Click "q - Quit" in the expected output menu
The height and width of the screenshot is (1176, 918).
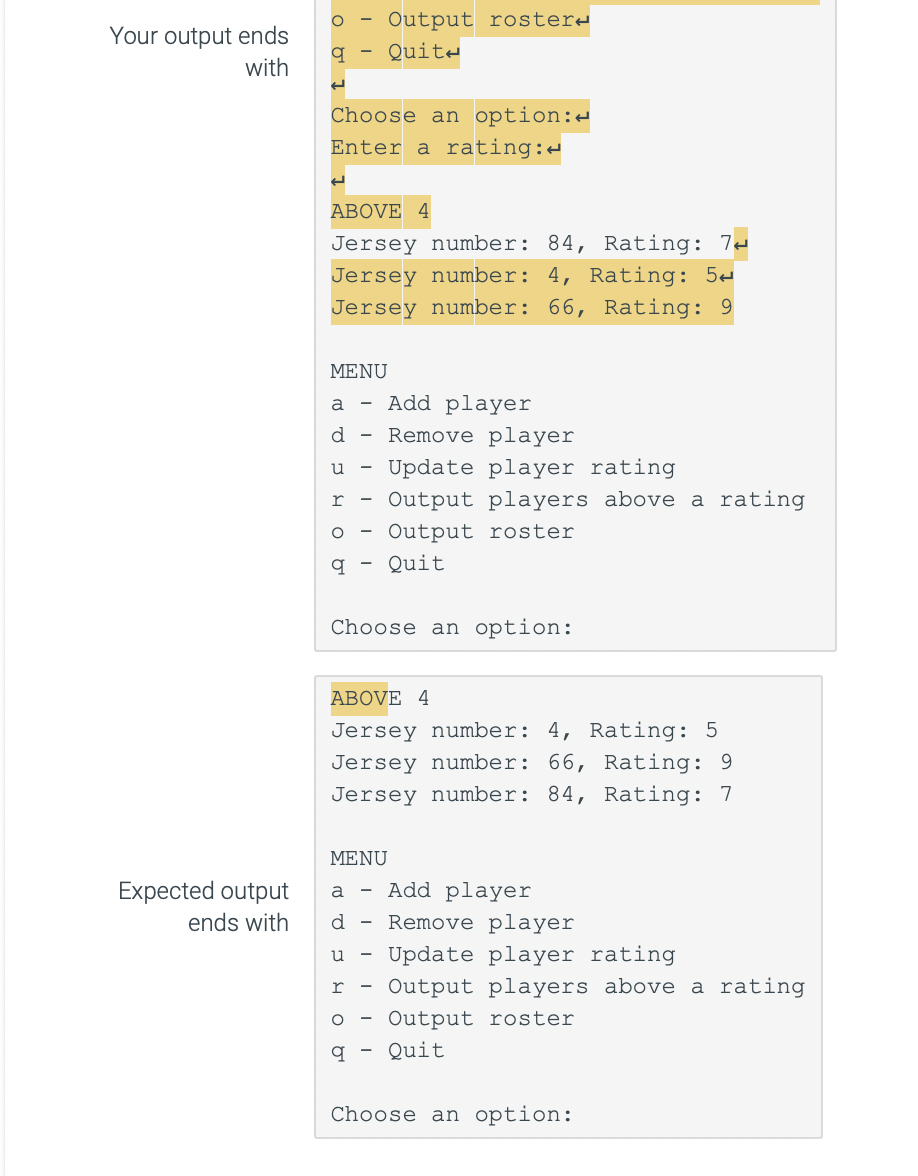tap(388, 1050)
